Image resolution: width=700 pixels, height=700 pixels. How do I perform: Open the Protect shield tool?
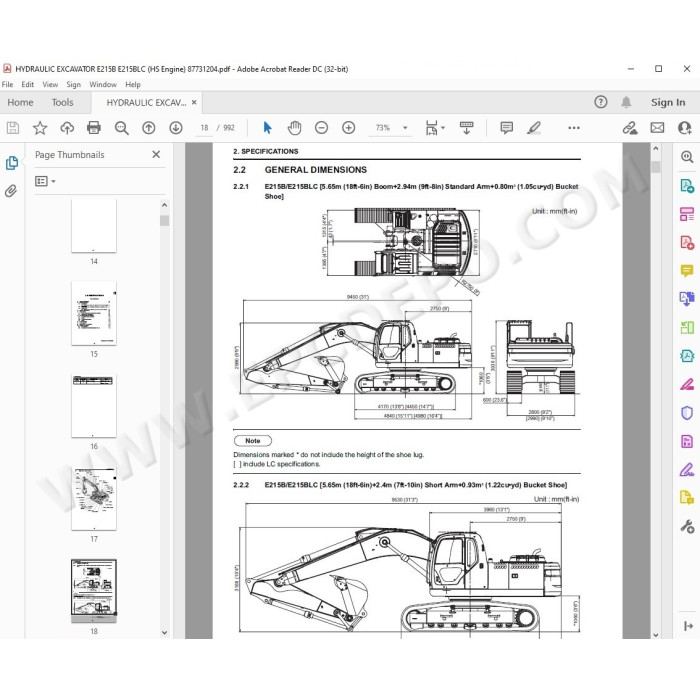click(x=687, y=412)
